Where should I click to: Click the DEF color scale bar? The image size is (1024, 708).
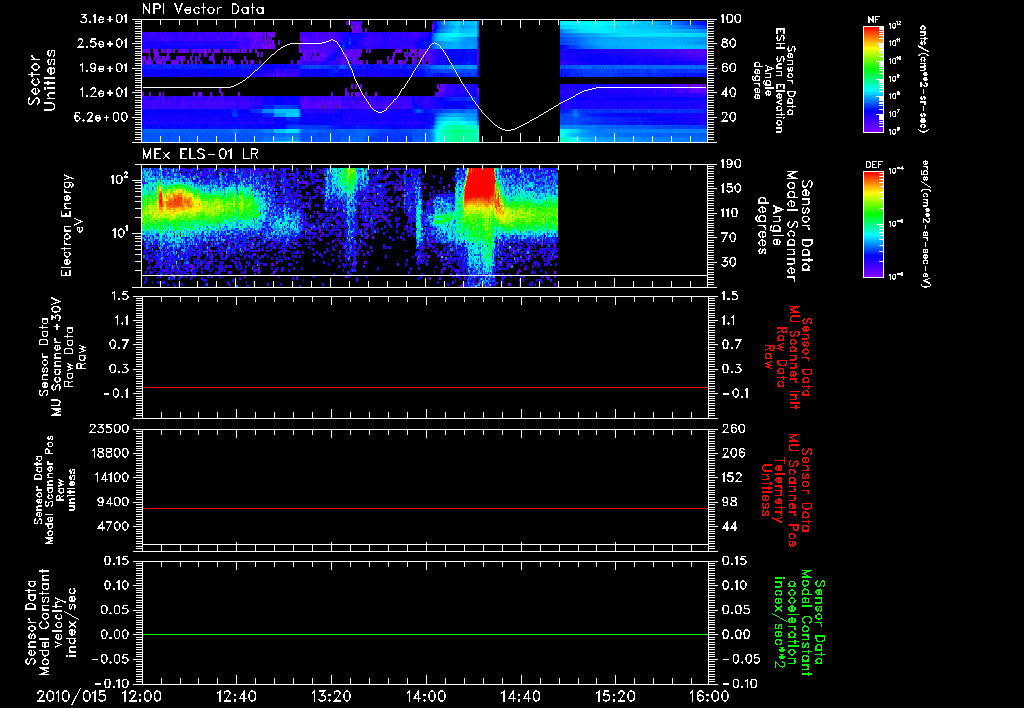point(874,224)
